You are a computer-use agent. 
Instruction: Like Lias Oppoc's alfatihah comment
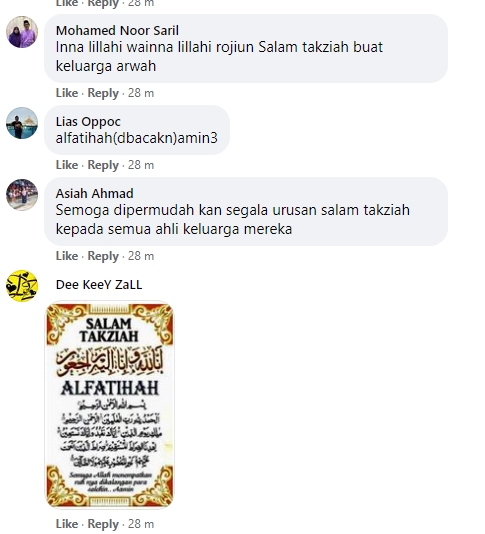tap(67, 165)
